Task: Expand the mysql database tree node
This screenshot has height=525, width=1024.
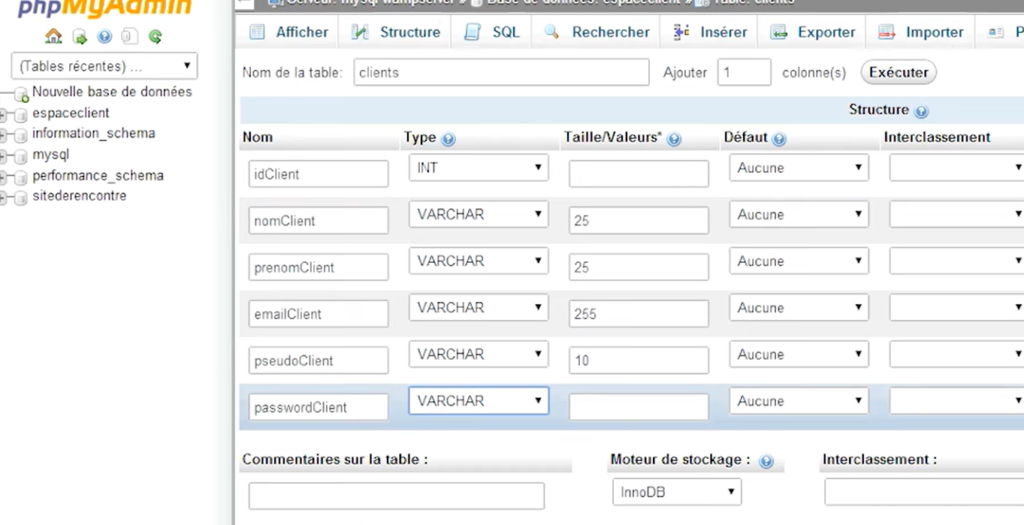Action: [4, 156]
